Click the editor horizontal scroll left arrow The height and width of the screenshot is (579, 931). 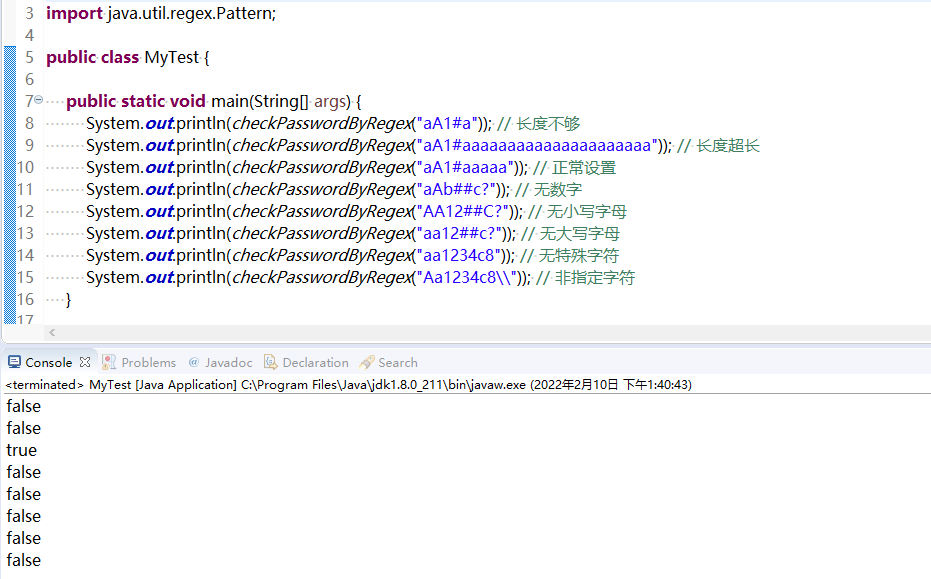[x=52, y=333]
